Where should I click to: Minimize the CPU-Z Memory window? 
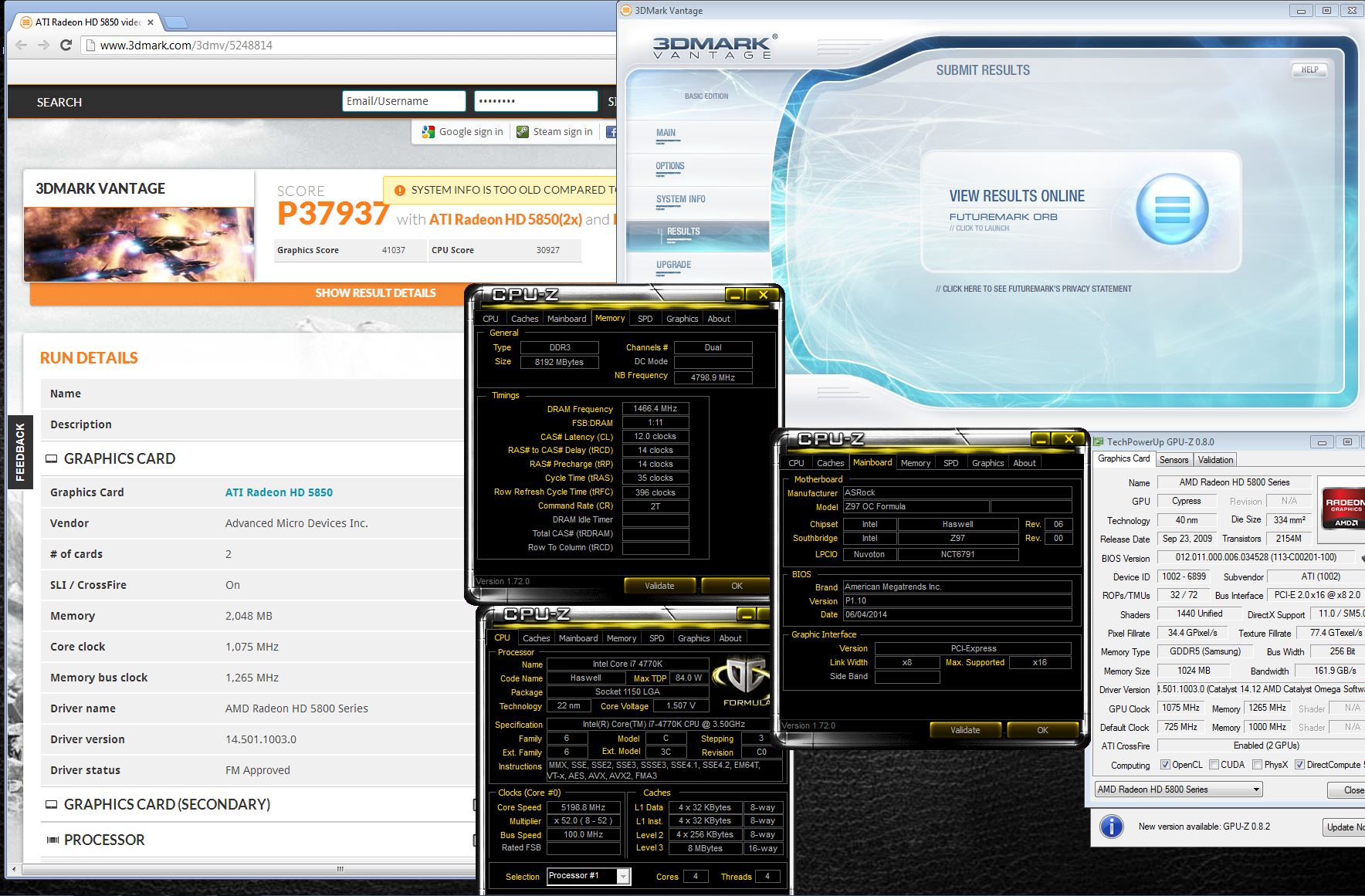click(735, 295)
